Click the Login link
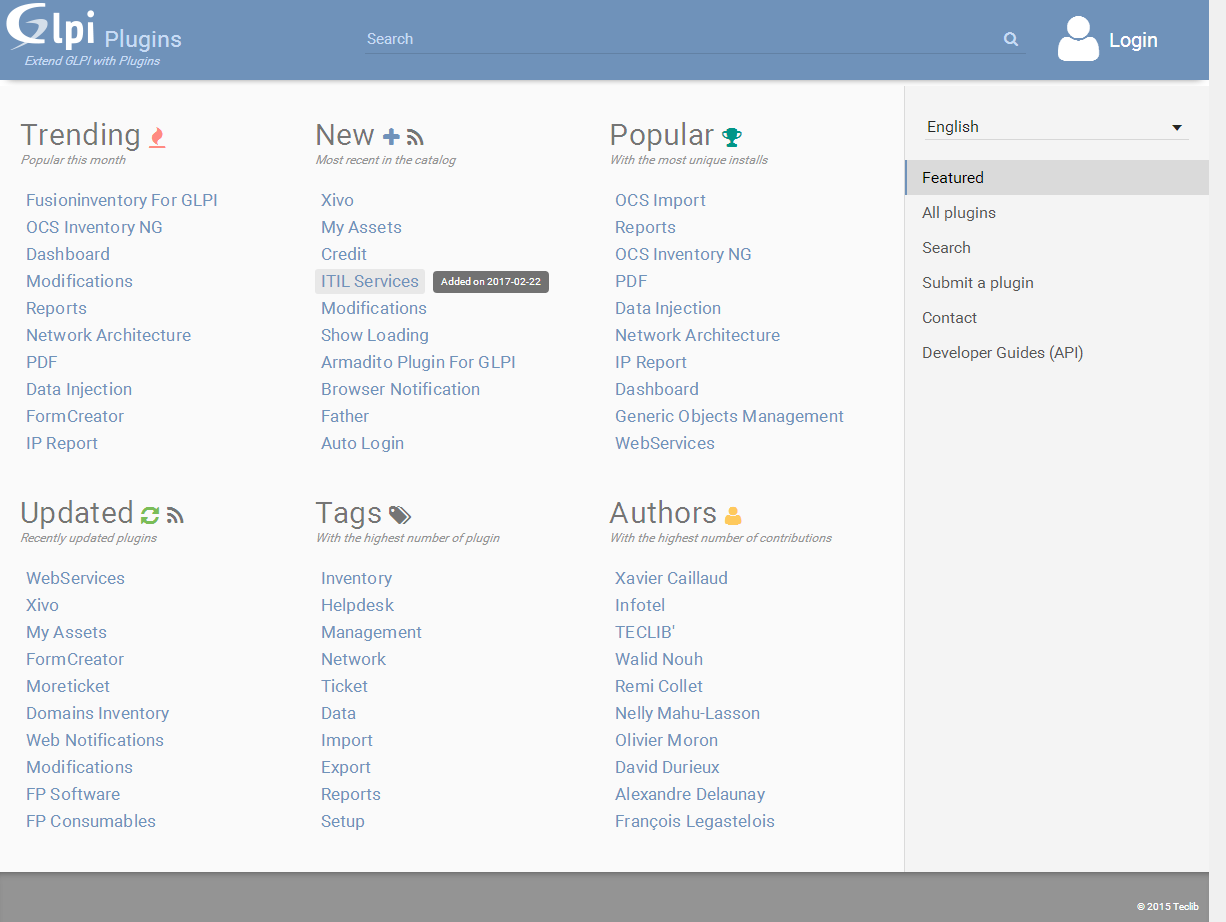Screen dimensions: 1226x922 point(1133,40)
